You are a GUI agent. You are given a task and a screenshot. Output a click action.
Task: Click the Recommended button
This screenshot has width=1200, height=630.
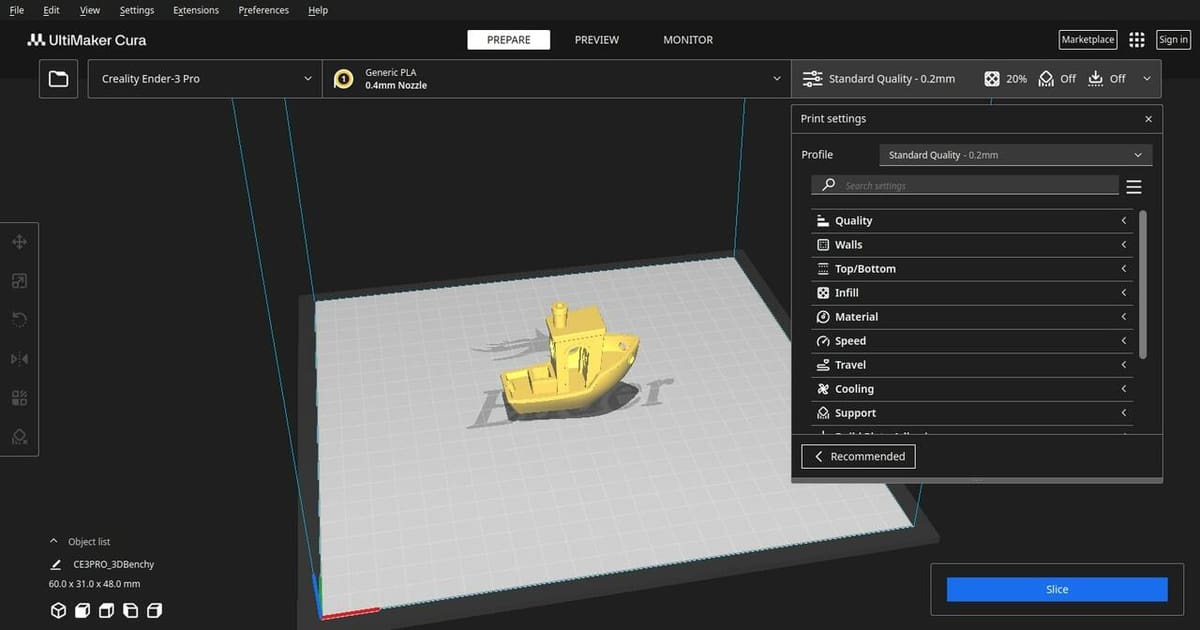[x=859, y=457]
